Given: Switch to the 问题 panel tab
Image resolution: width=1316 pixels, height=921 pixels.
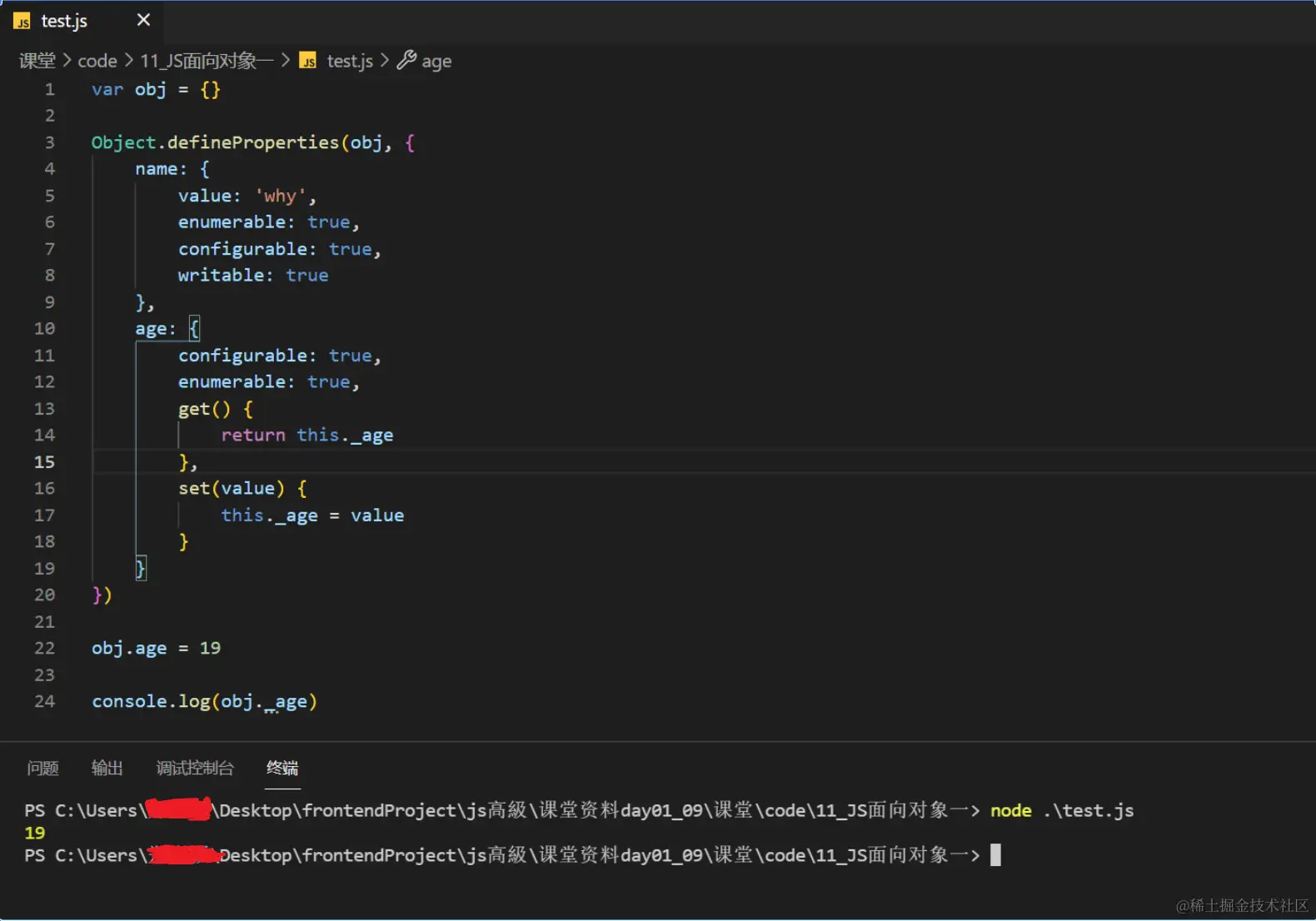Looking at the screenshot, I should click(x=42, y=768).
